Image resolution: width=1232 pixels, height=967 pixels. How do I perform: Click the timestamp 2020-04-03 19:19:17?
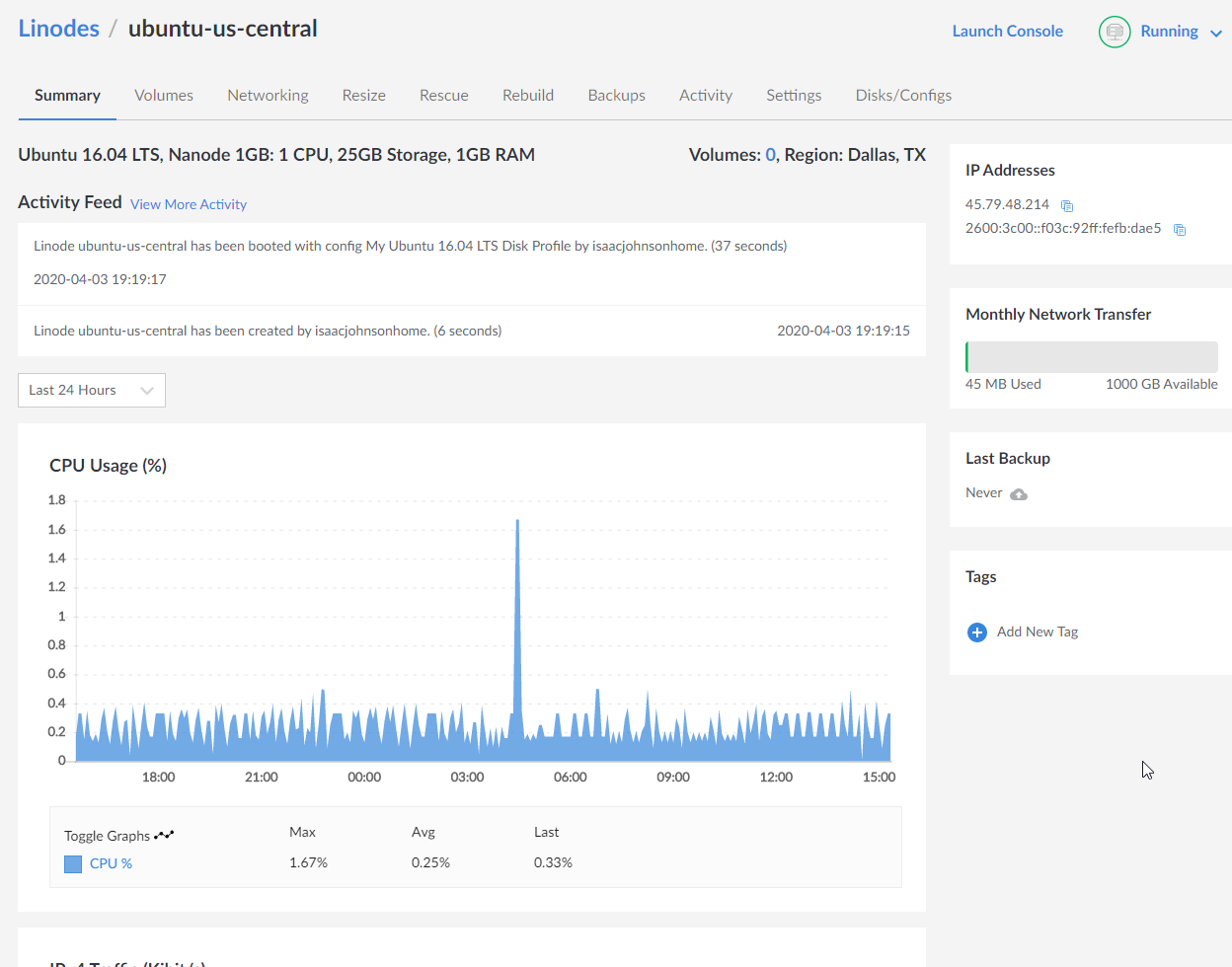pos(100,280)
